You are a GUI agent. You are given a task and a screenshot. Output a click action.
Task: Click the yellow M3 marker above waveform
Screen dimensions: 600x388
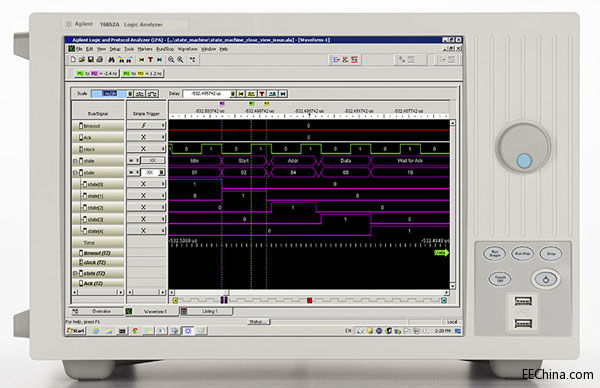[266, 103]
